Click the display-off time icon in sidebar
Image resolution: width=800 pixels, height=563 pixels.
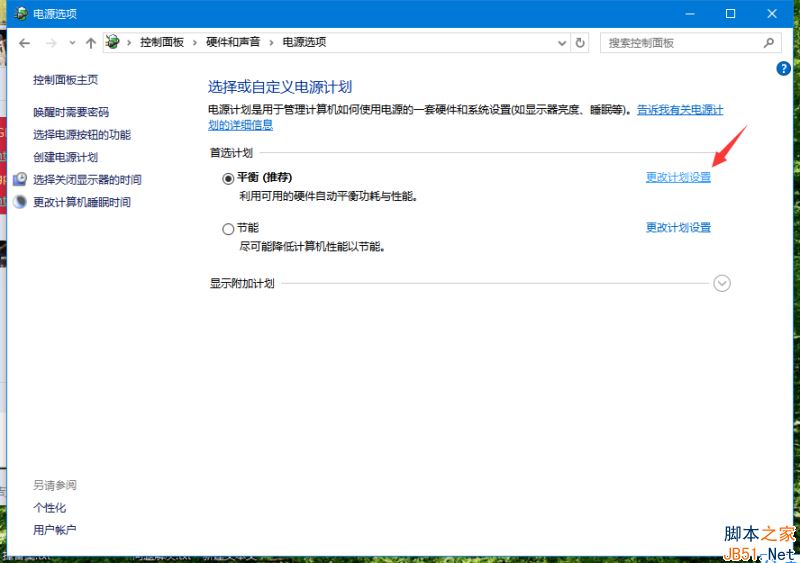(19, 179)
